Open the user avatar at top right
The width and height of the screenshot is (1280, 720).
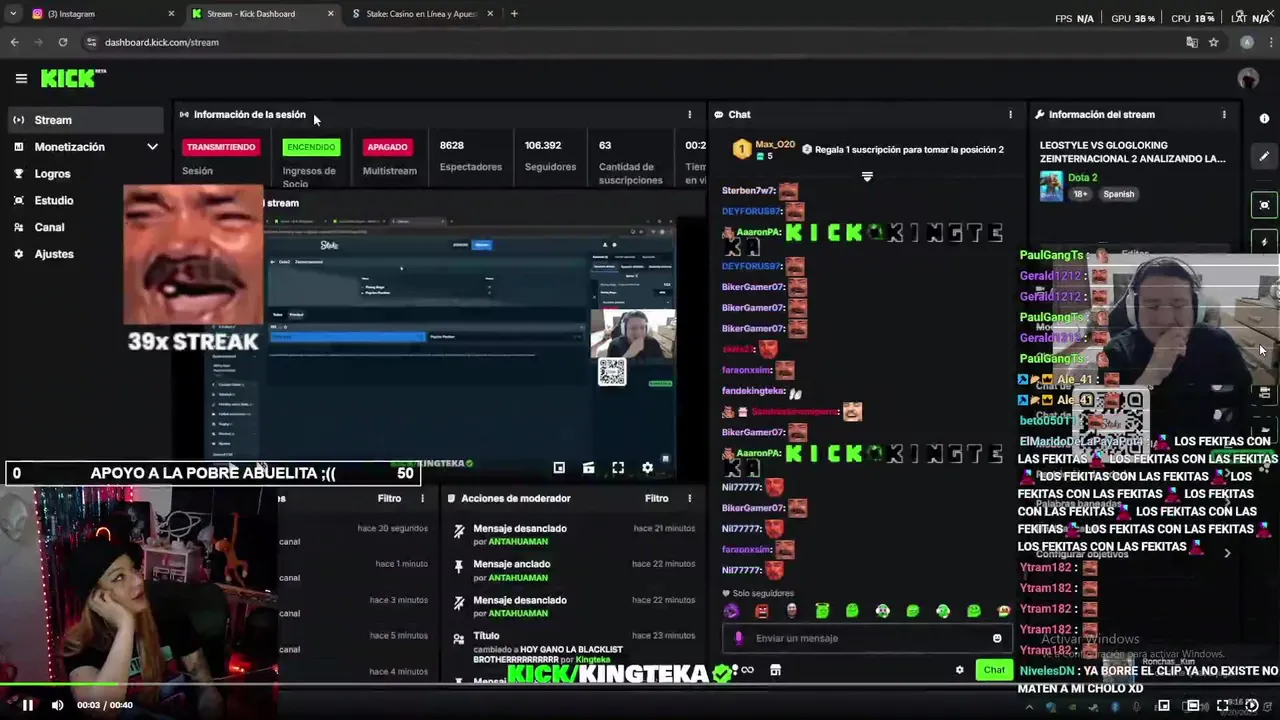(x=1248, y=79)
